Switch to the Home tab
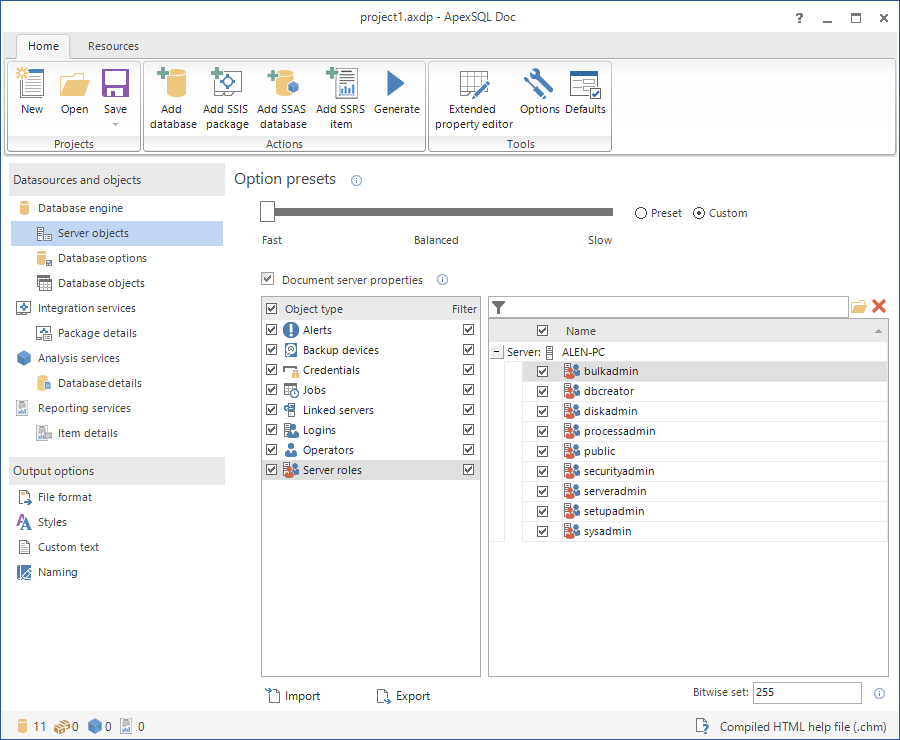The image size is (900, 740). [43, 46]
